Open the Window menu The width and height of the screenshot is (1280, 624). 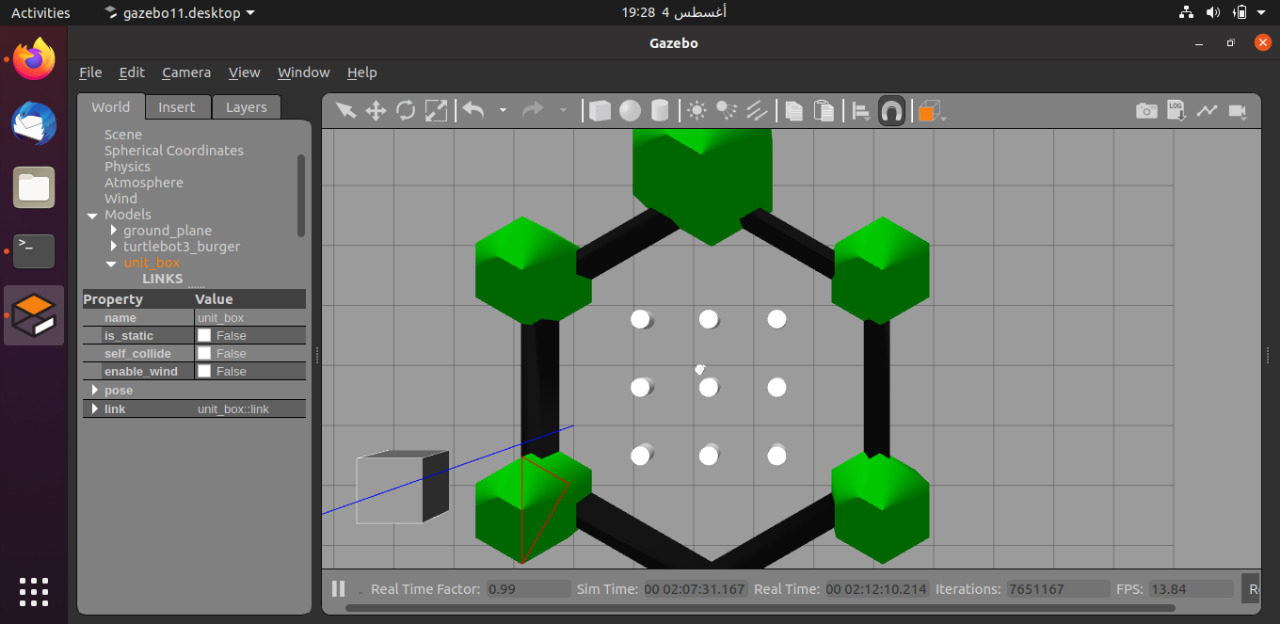304,72
